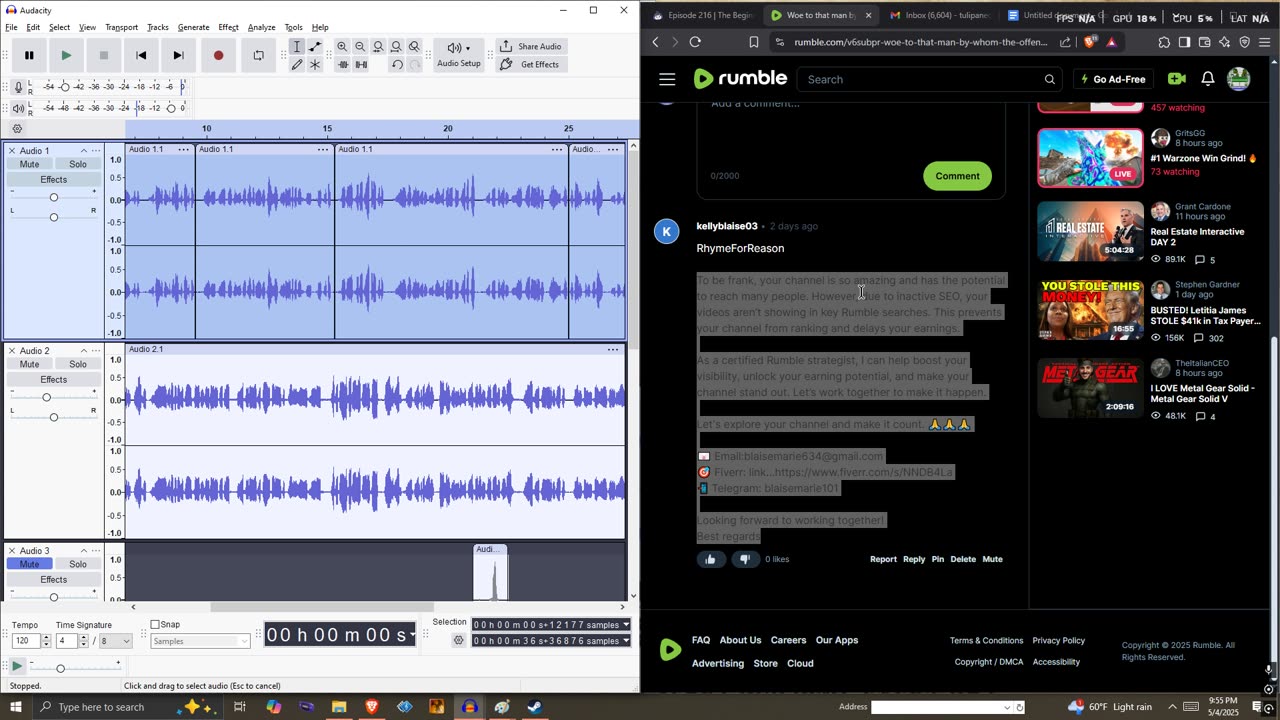Click Trim Audio Outside Selection icon
Viewport: 1280px width, 720px height.
tap(342, 64)
